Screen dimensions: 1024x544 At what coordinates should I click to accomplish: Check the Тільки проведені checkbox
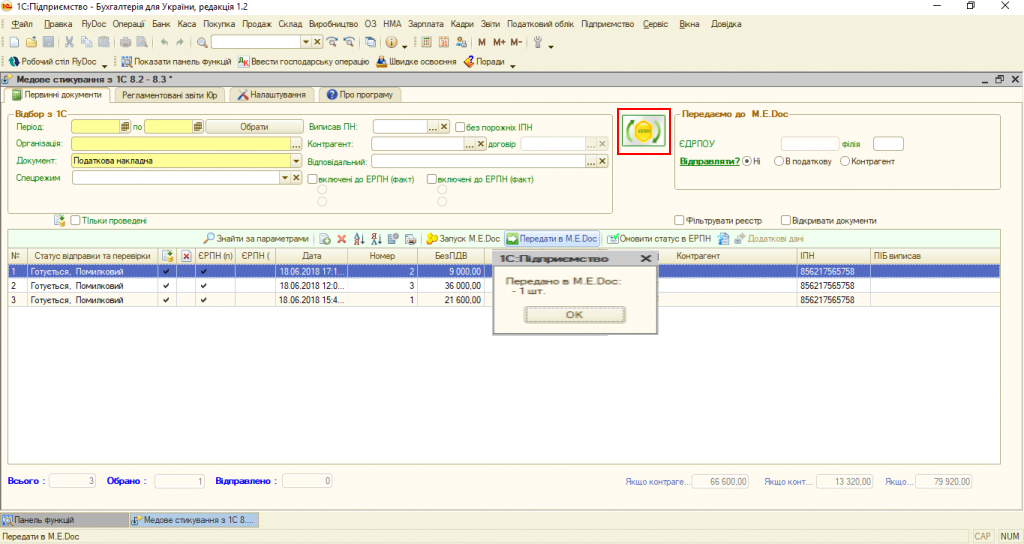coord(75,221)
